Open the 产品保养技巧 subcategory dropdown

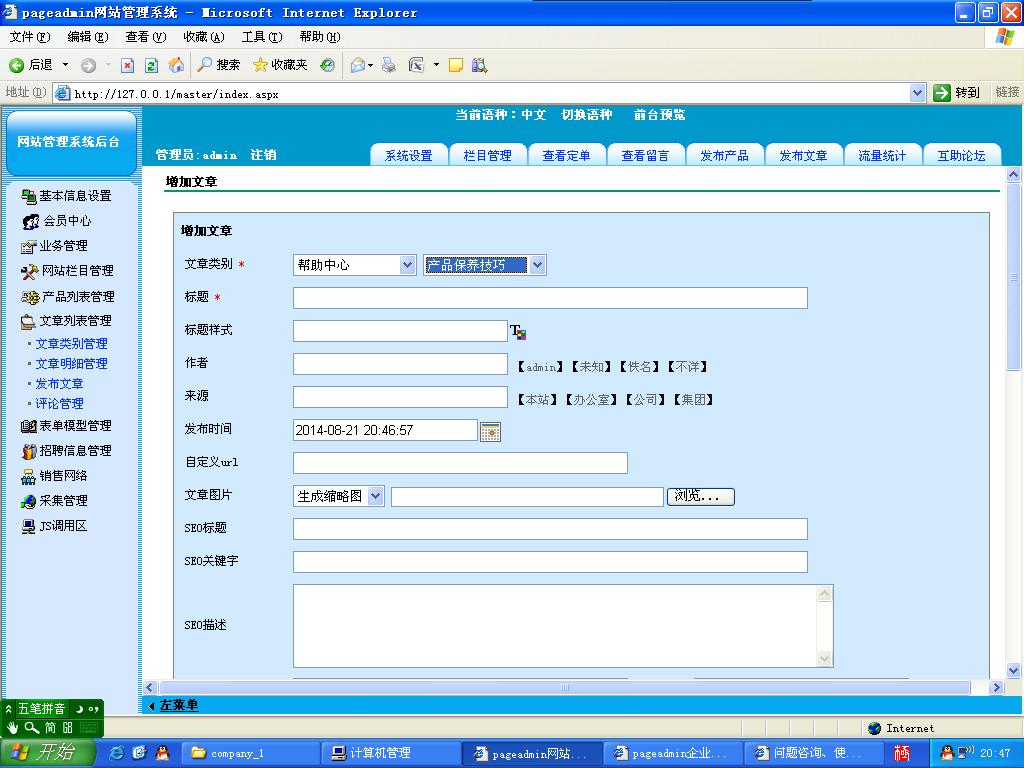tap(485, 265)
